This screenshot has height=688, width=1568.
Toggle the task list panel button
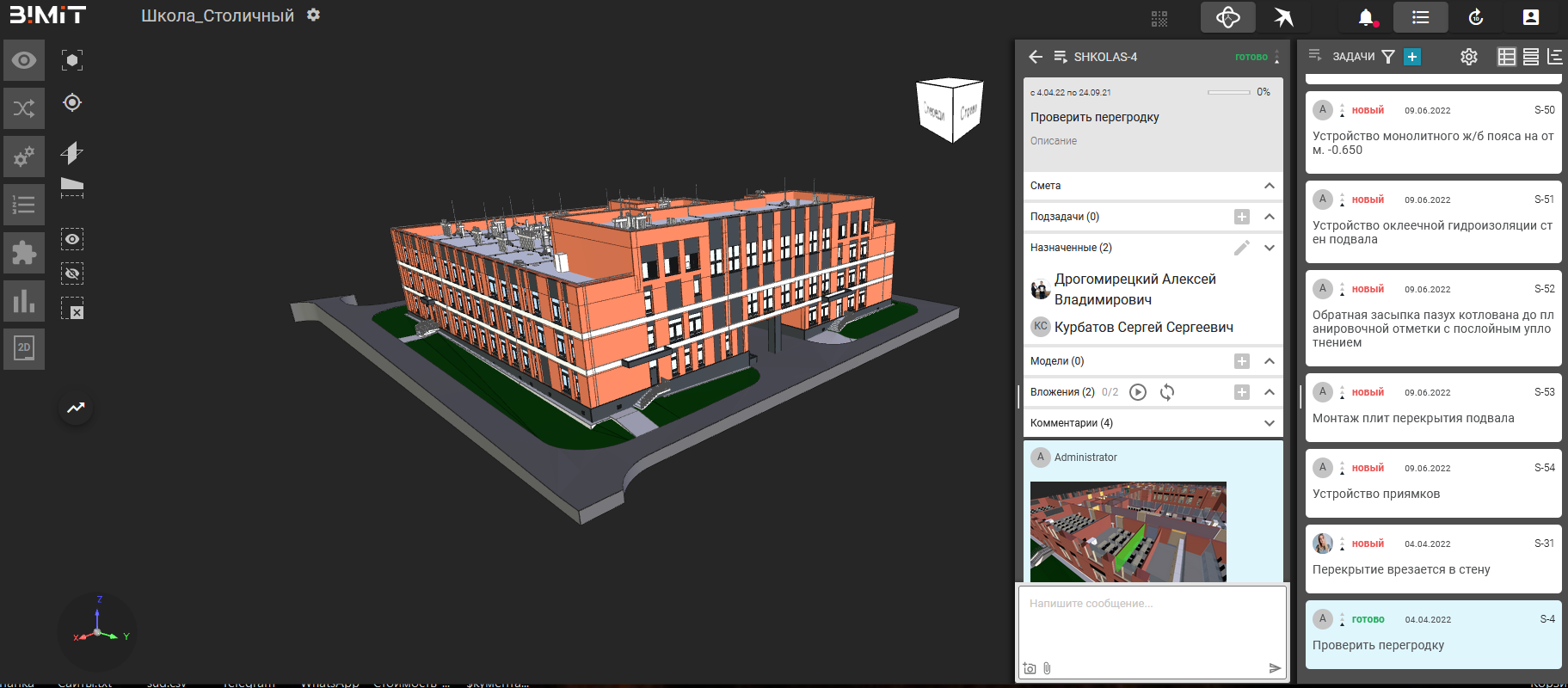[1420, 17]
